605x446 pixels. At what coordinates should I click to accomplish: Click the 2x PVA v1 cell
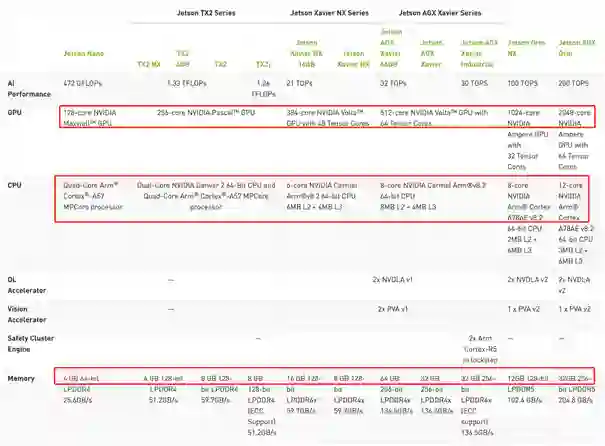[393, 309]
